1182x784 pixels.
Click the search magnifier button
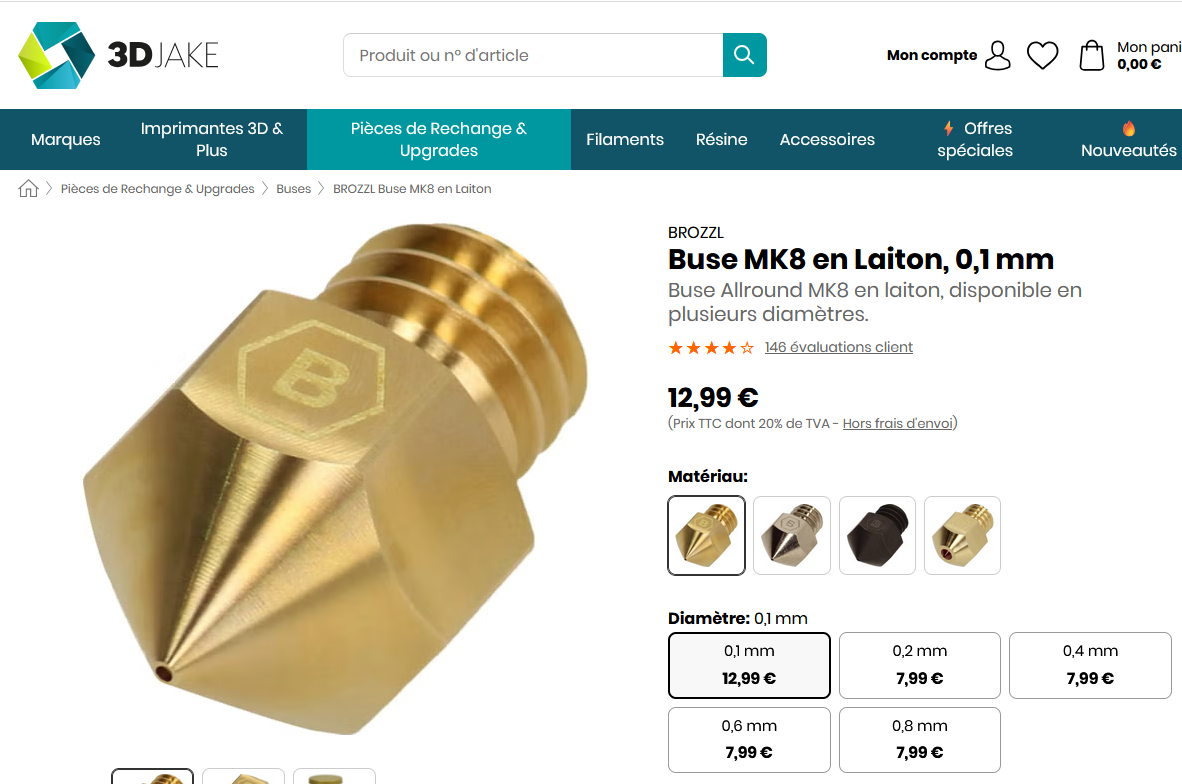[x=744, y=55]
